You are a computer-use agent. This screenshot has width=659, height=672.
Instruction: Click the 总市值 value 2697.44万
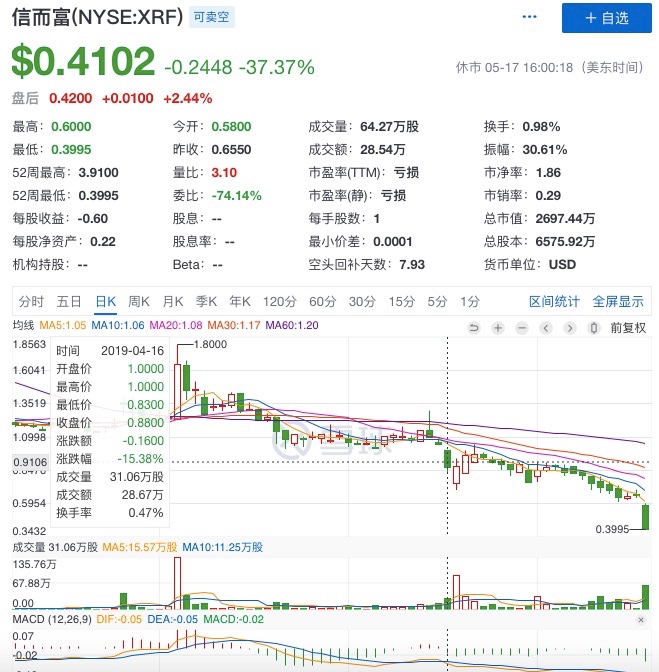coord(565,219)
